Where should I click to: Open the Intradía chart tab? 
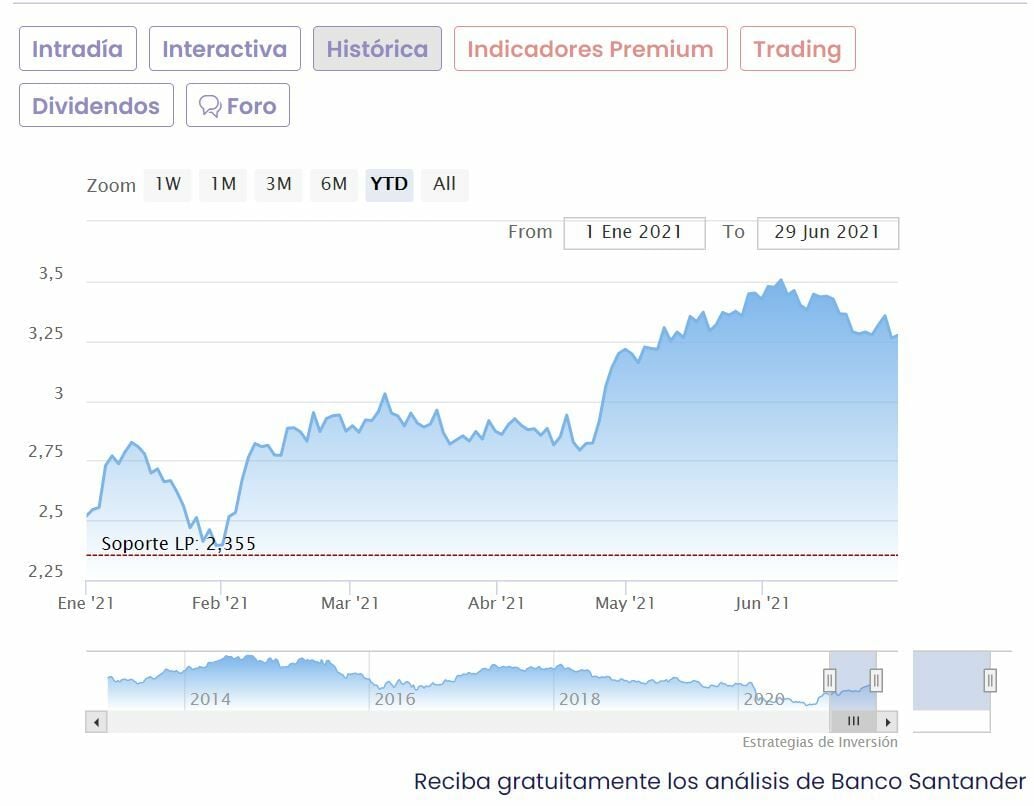pos(77,49)
